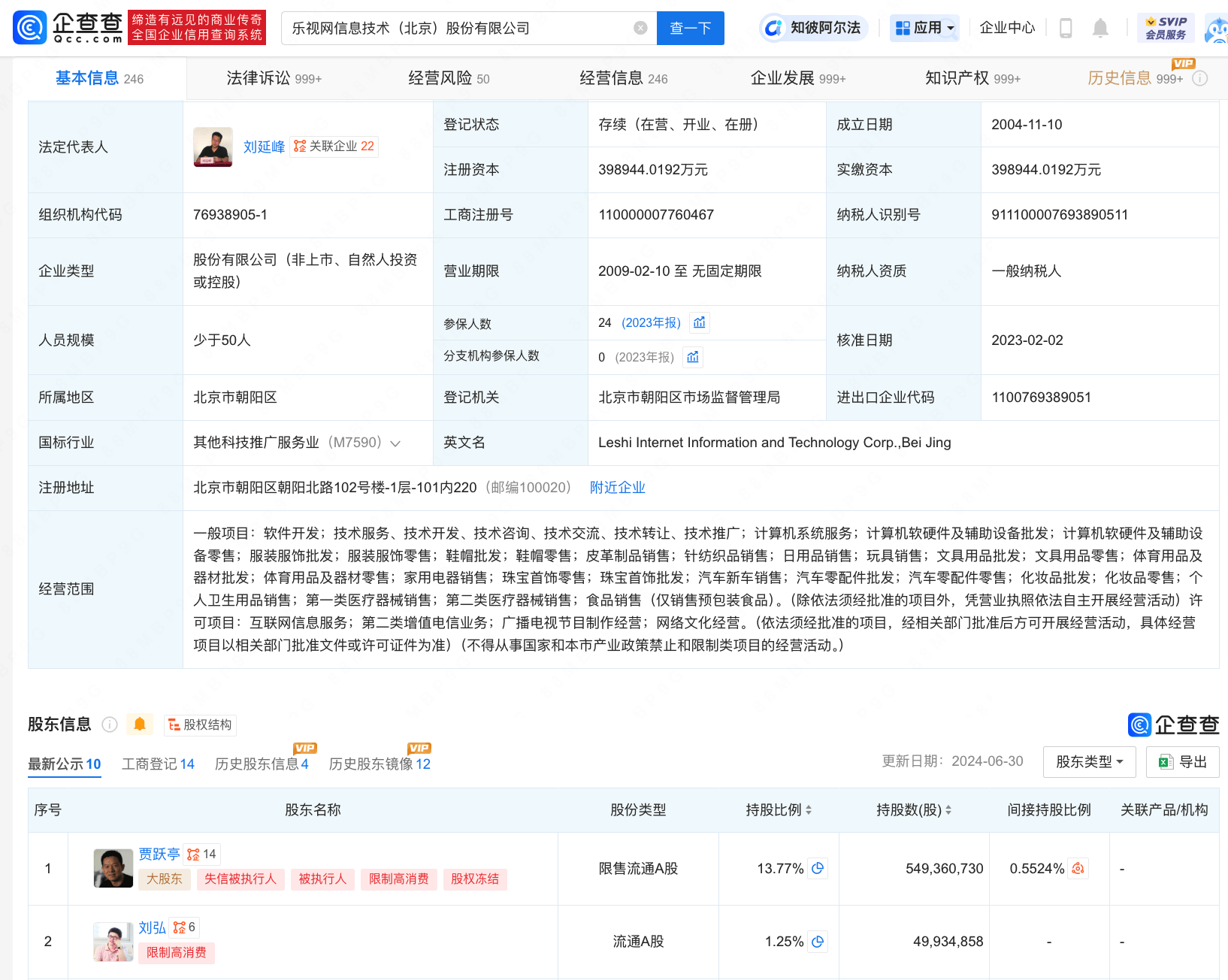The image size is (1228, 980).
Task: Export shareholder list with 导出
Action: coord(1183,761)
